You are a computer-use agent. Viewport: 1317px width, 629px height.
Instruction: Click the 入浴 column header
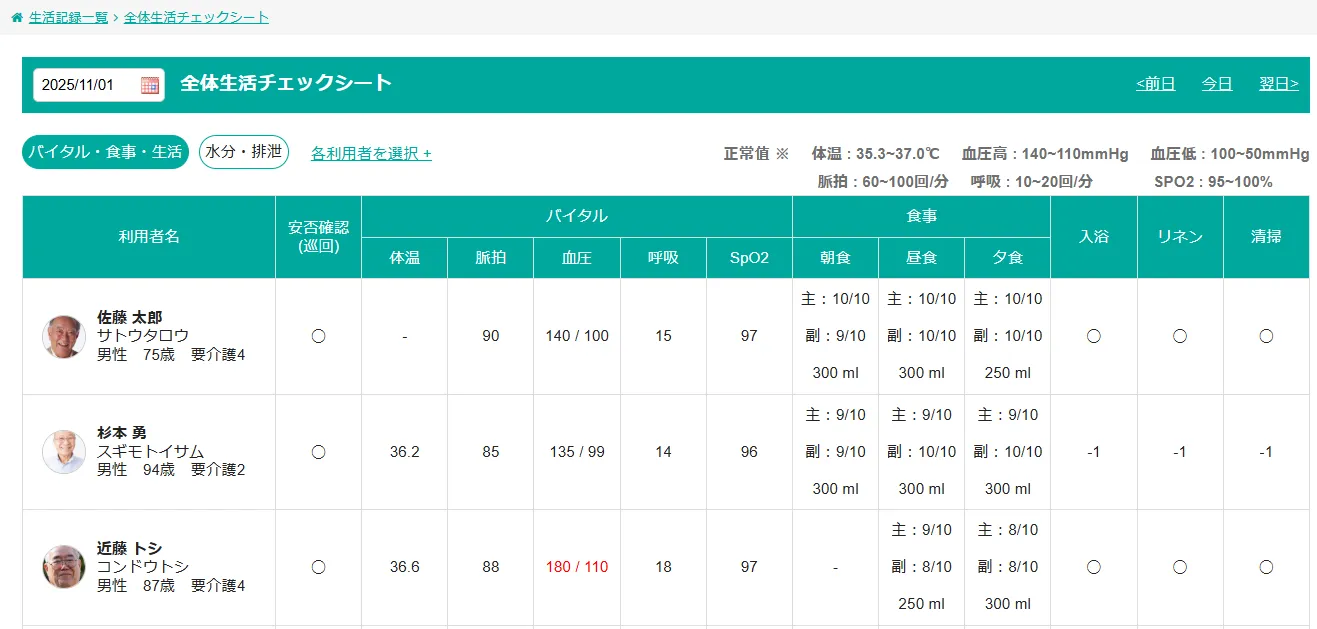[1094, 237]
